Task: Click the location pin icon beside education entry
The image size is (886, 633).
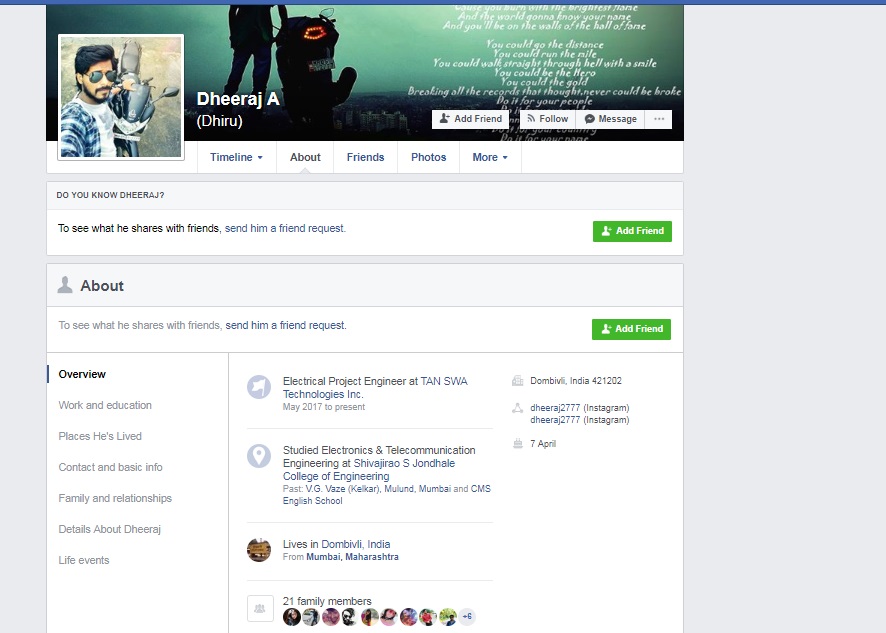Action: pos(259,456)
